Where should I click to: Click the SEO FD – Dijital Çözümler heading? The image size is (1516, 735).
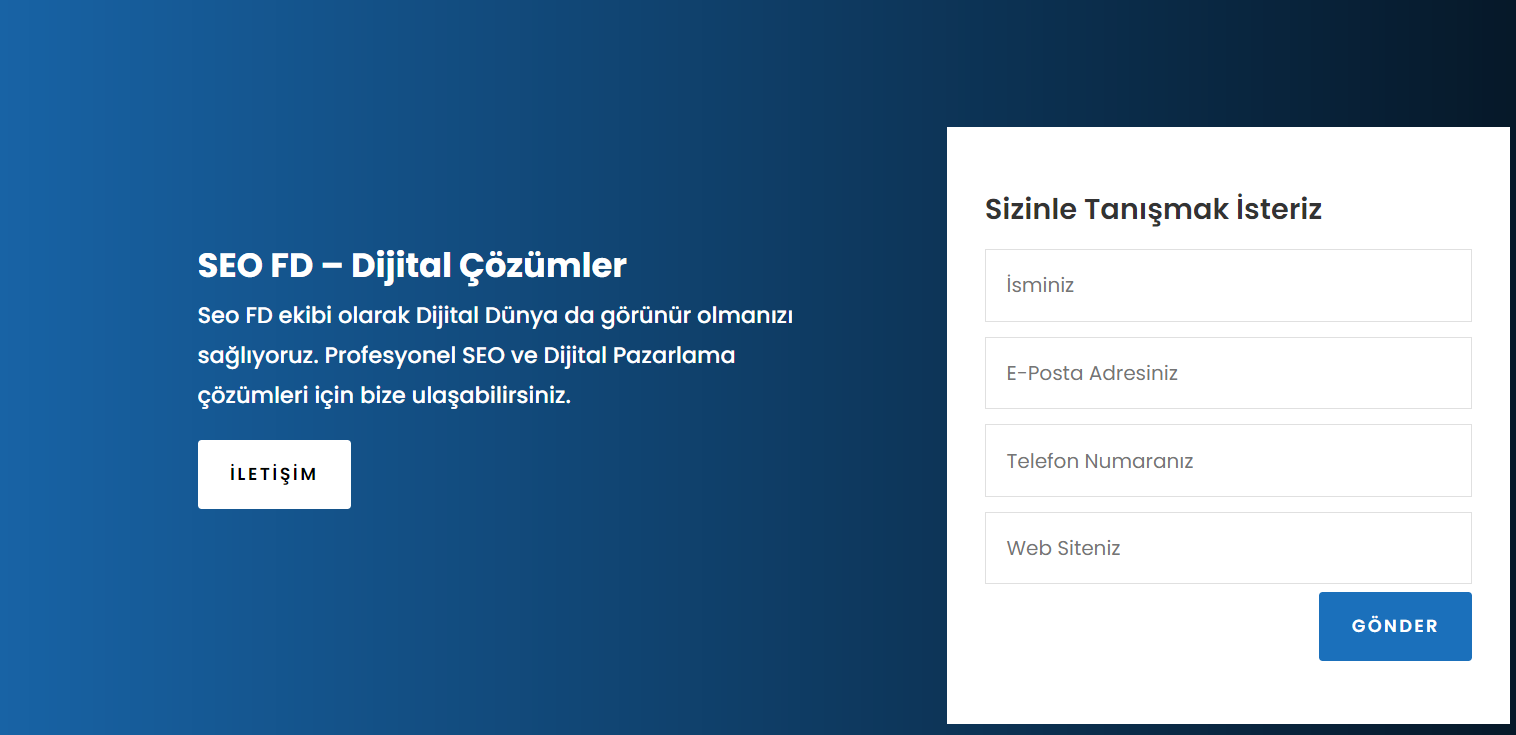pos(412,266)
